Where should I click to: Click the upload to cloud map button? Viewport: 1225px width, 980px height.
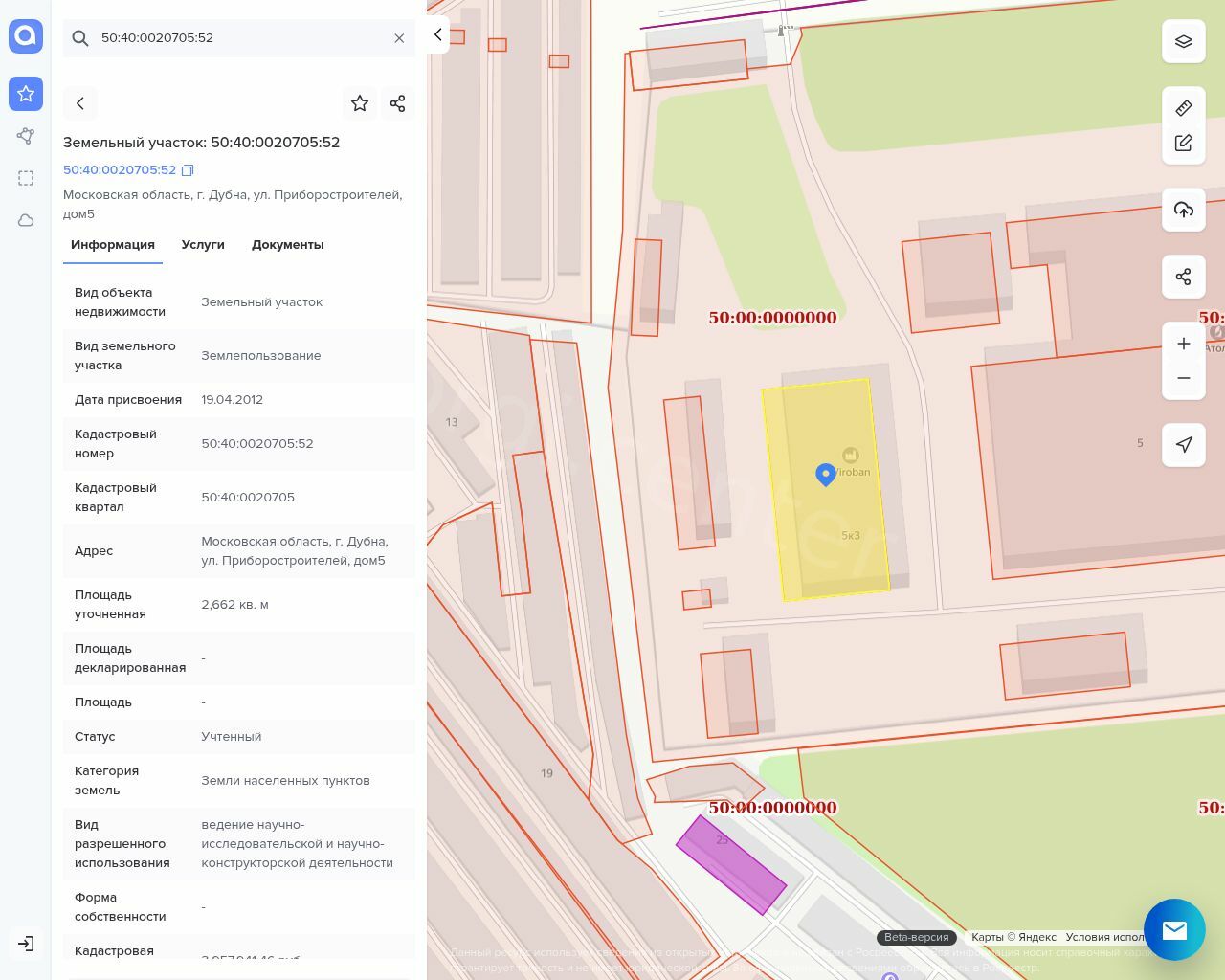[1183, 210]
